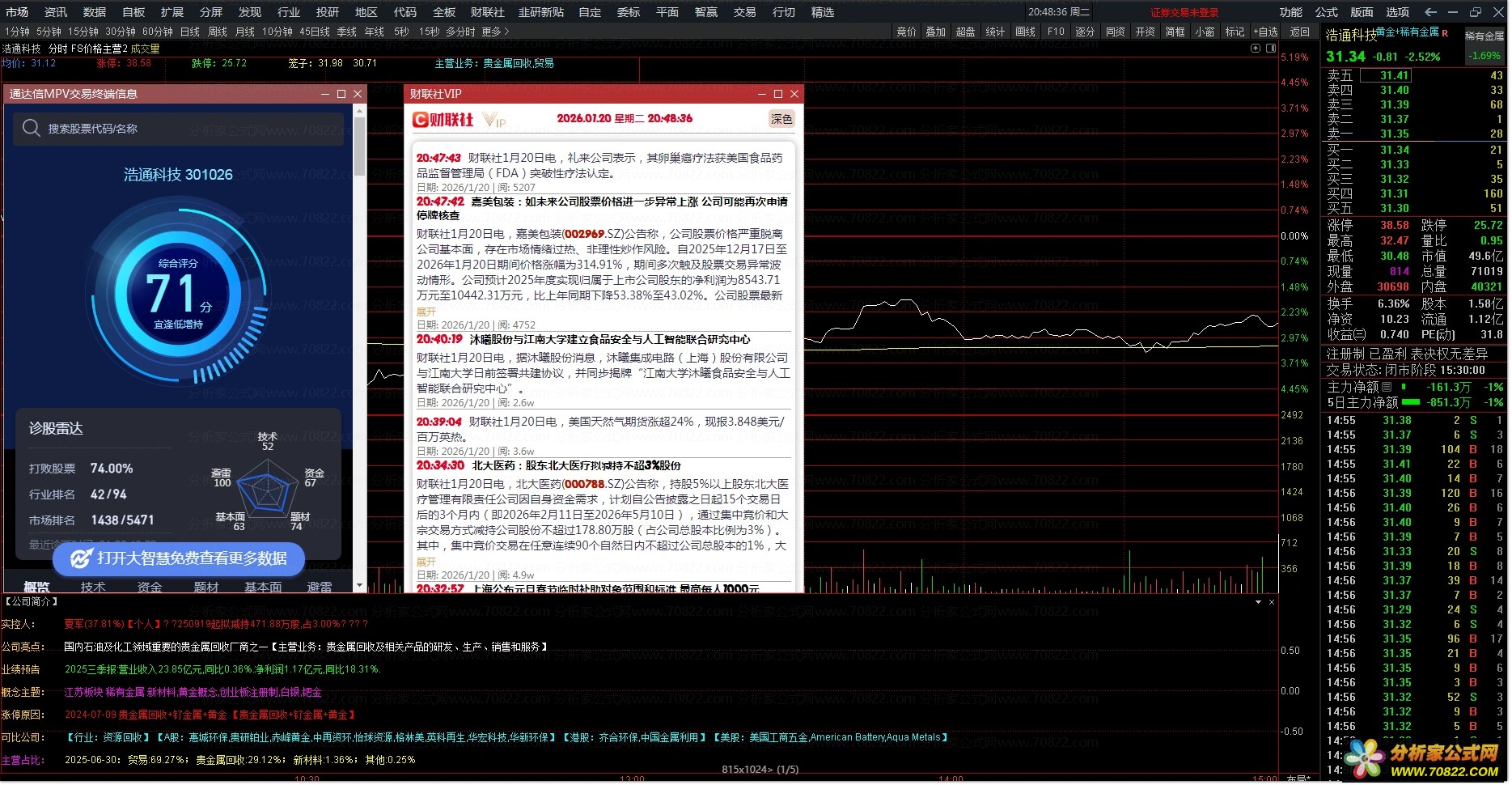Maximize the 财联社VIP window
This screenshot has width=1512, height=785.
[778, 94]
